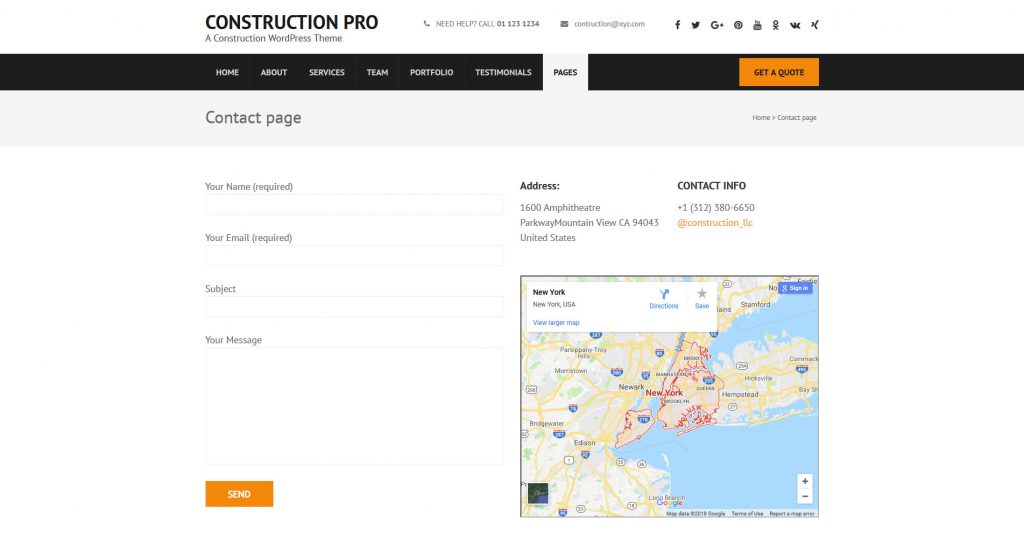Zoom out the map with minus button
The height and width of the screenshot is (552, 1024).
point(805,496)
